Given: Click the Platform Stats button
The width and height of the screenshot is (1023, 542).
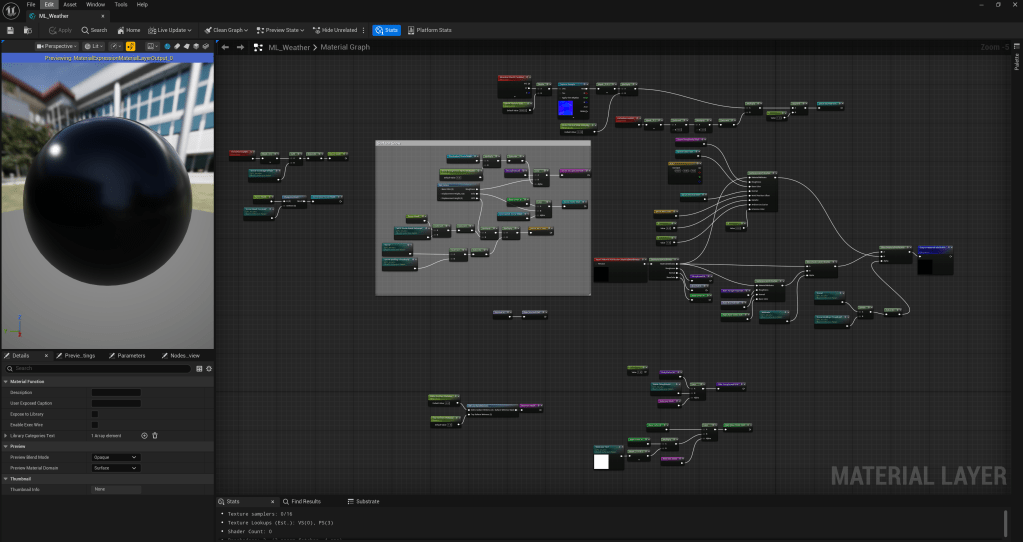Looking at the screenshot, I should 429,30.
